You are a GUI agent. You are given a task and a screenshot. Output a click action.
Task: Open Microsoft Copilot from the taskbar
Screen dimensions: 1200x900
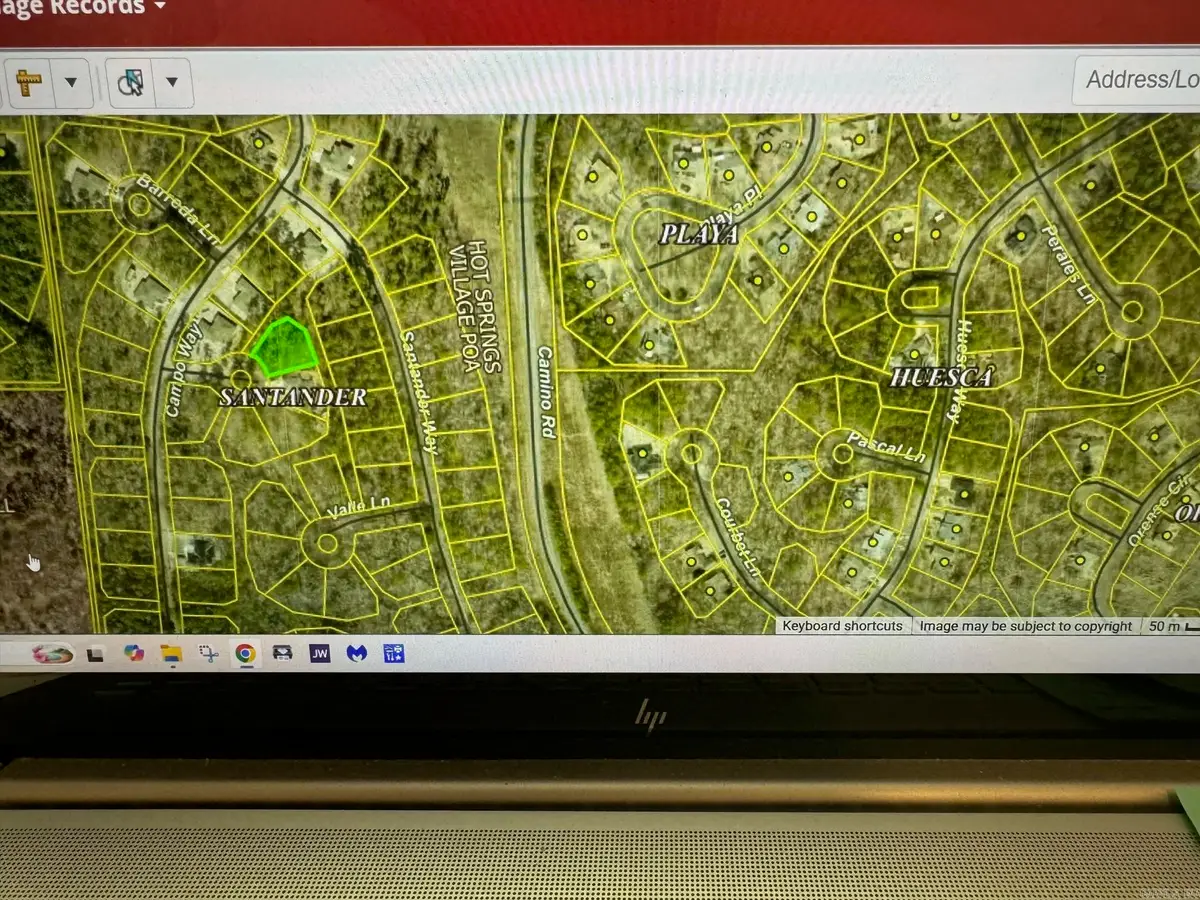[133, 654]
